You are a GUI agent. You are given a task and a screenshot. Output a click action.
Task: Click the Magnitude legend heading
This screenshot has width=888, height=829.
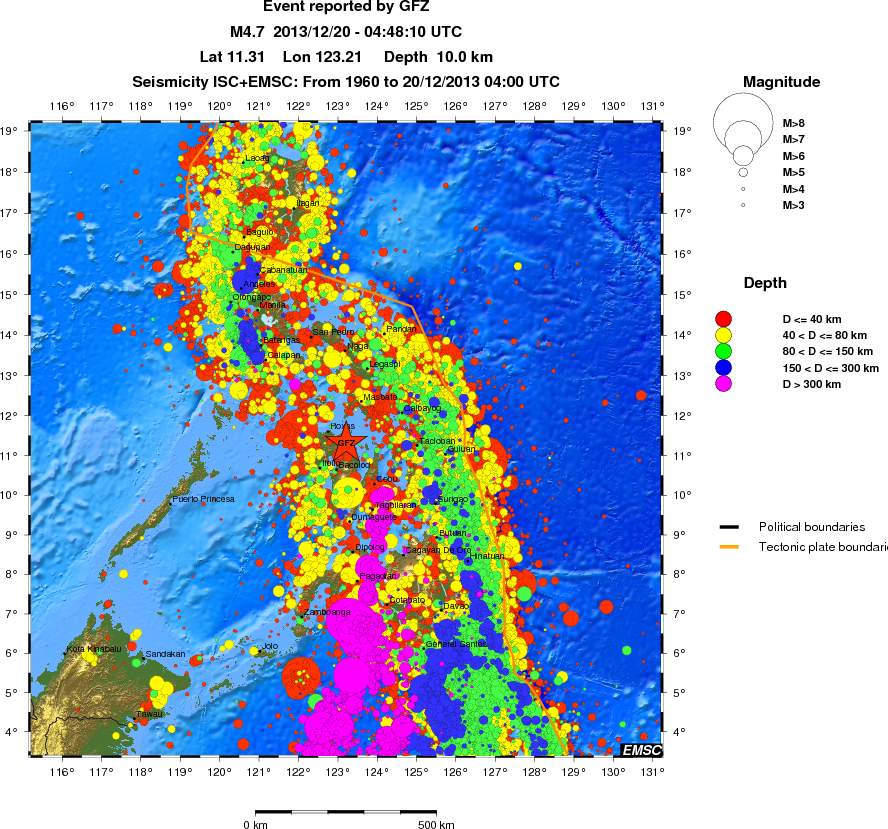tap(782, 82)
